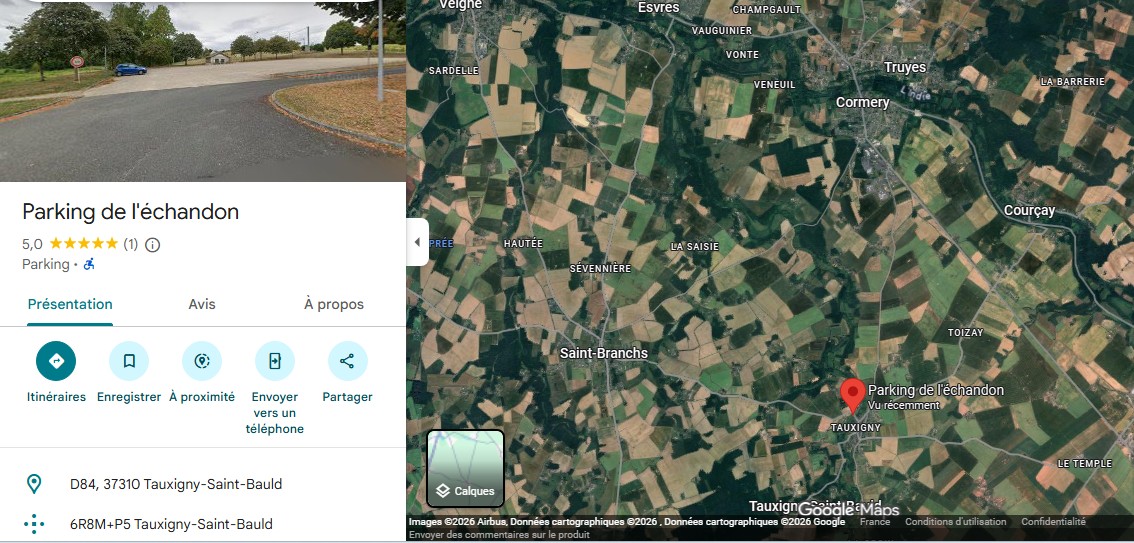Open Itinéraires directions icon
The height and width of the screenshot is (543, 1134).
56,361
